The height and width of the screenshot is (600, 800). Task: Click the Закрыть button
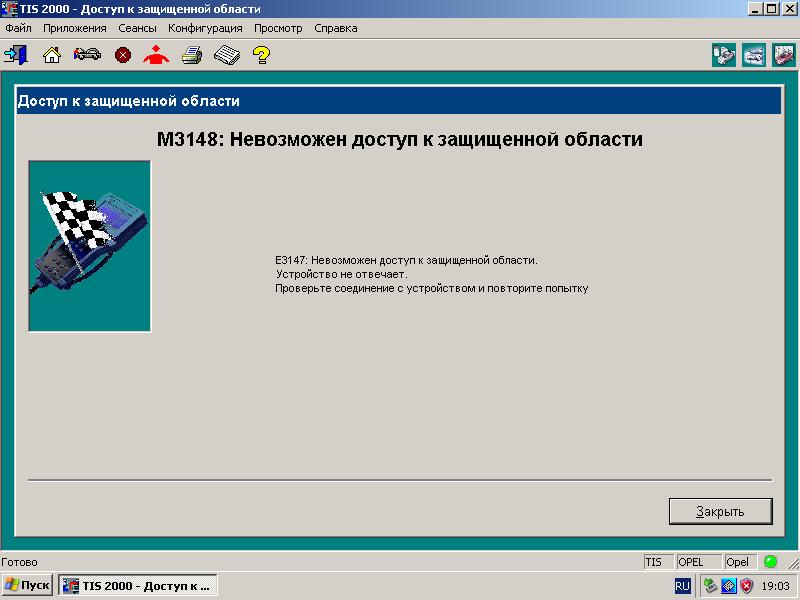(720, 511)
